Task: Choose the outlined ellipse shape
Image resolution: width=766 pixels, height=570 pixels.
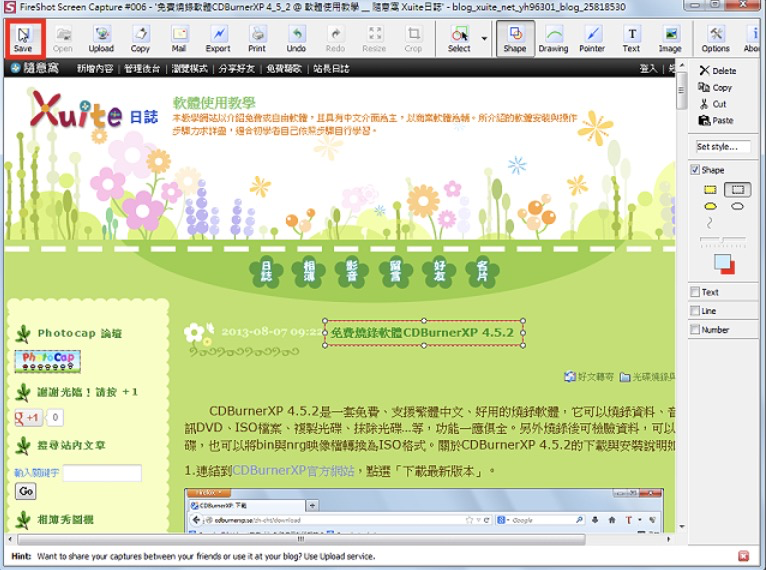Action: [x=738, y=207]
